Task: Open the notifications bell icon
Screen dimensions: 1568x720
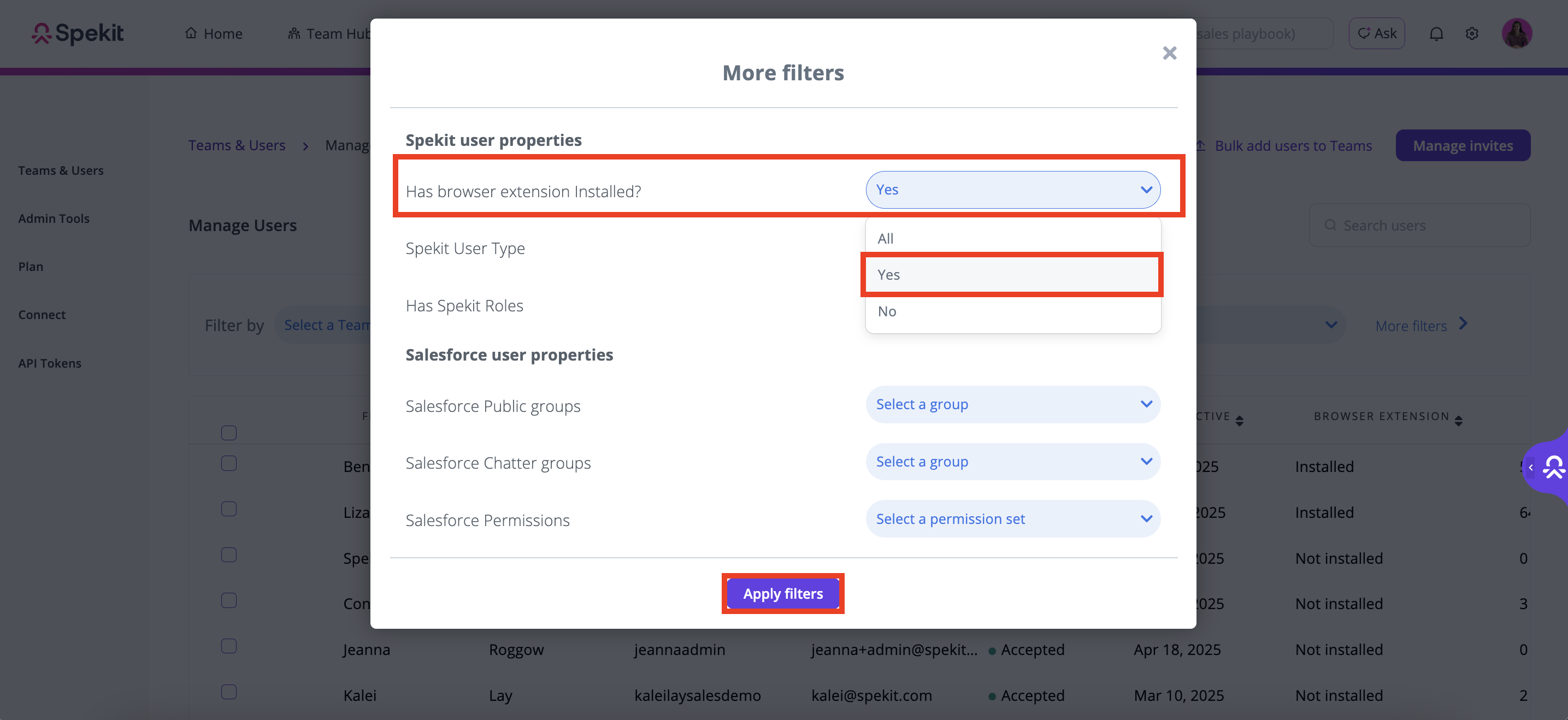Action: [1436, 33]
